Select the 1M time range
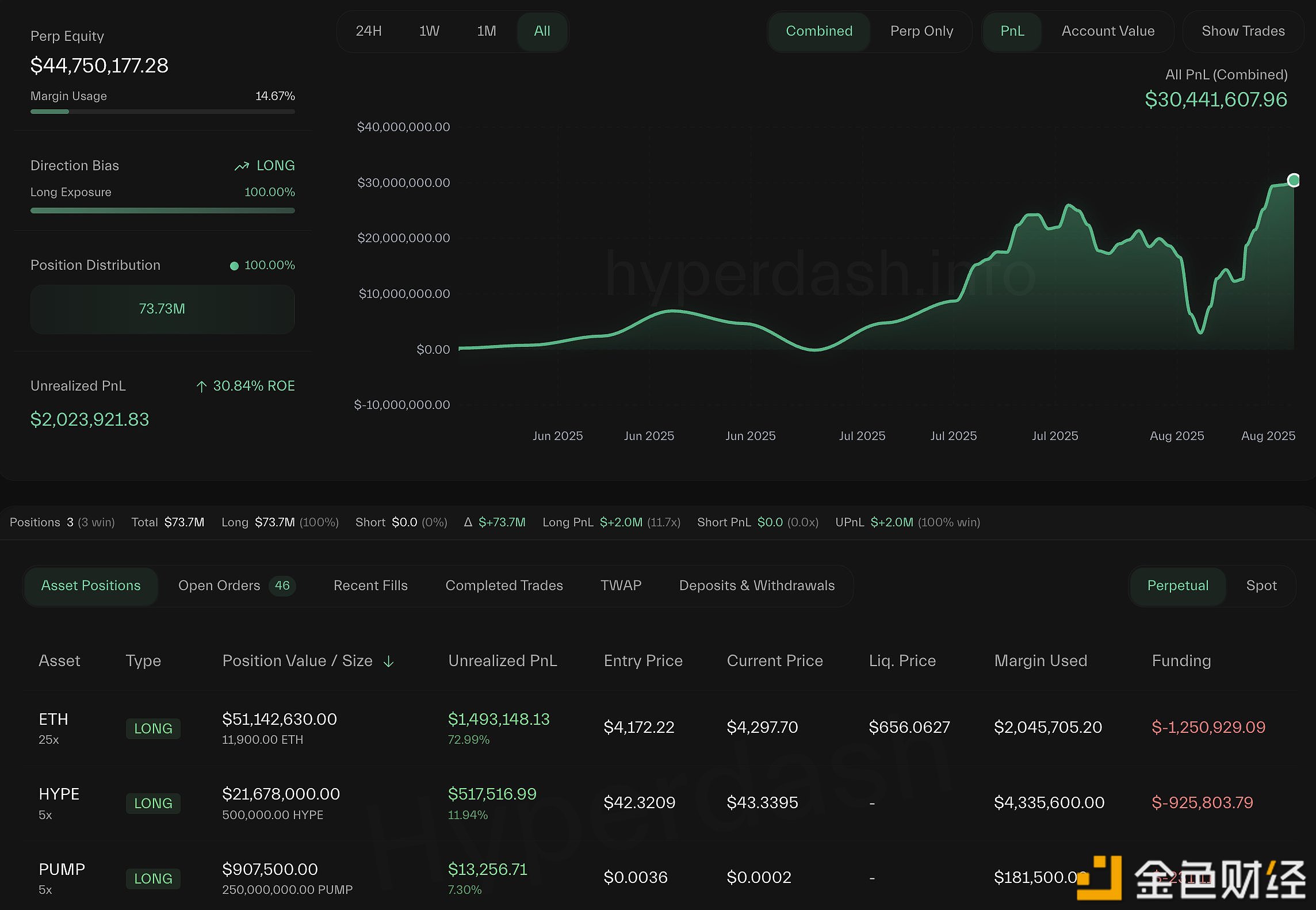1316x910 pixels. [486, 31]
